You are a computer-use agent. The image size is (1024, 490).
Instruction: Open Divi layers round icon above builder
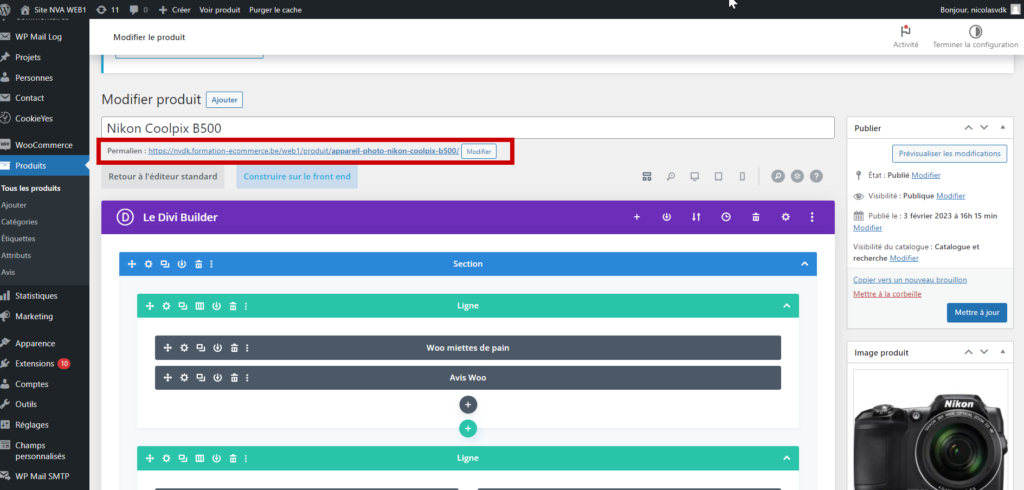pyautogui.click(x=797, y=176)
